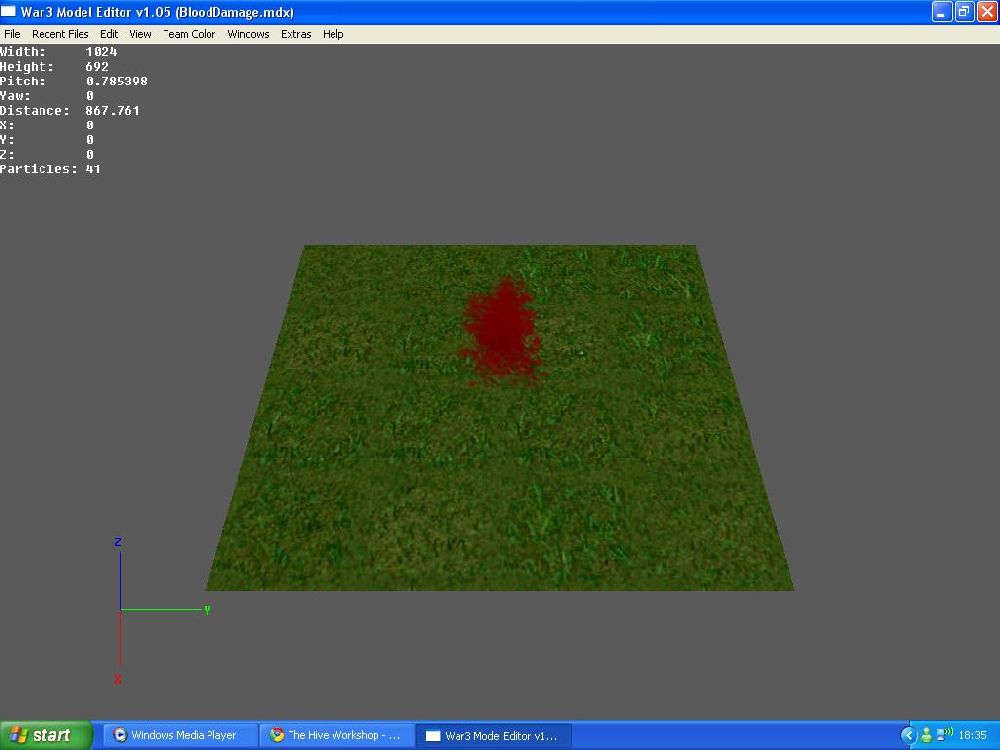Click the green Y axis label
Screen dimensions: 1000x750
pos(207,610)
